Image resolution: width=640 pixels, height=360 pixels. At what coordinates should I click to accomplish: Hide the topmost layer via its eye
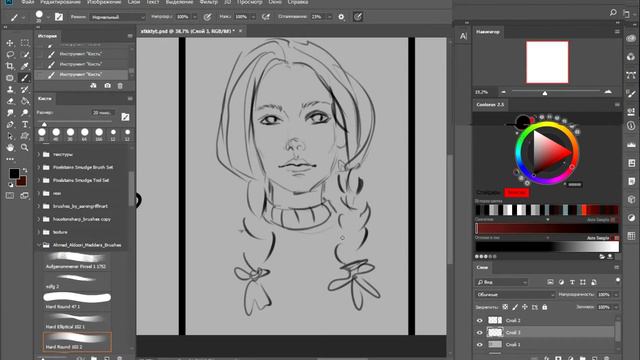(480, 320)
